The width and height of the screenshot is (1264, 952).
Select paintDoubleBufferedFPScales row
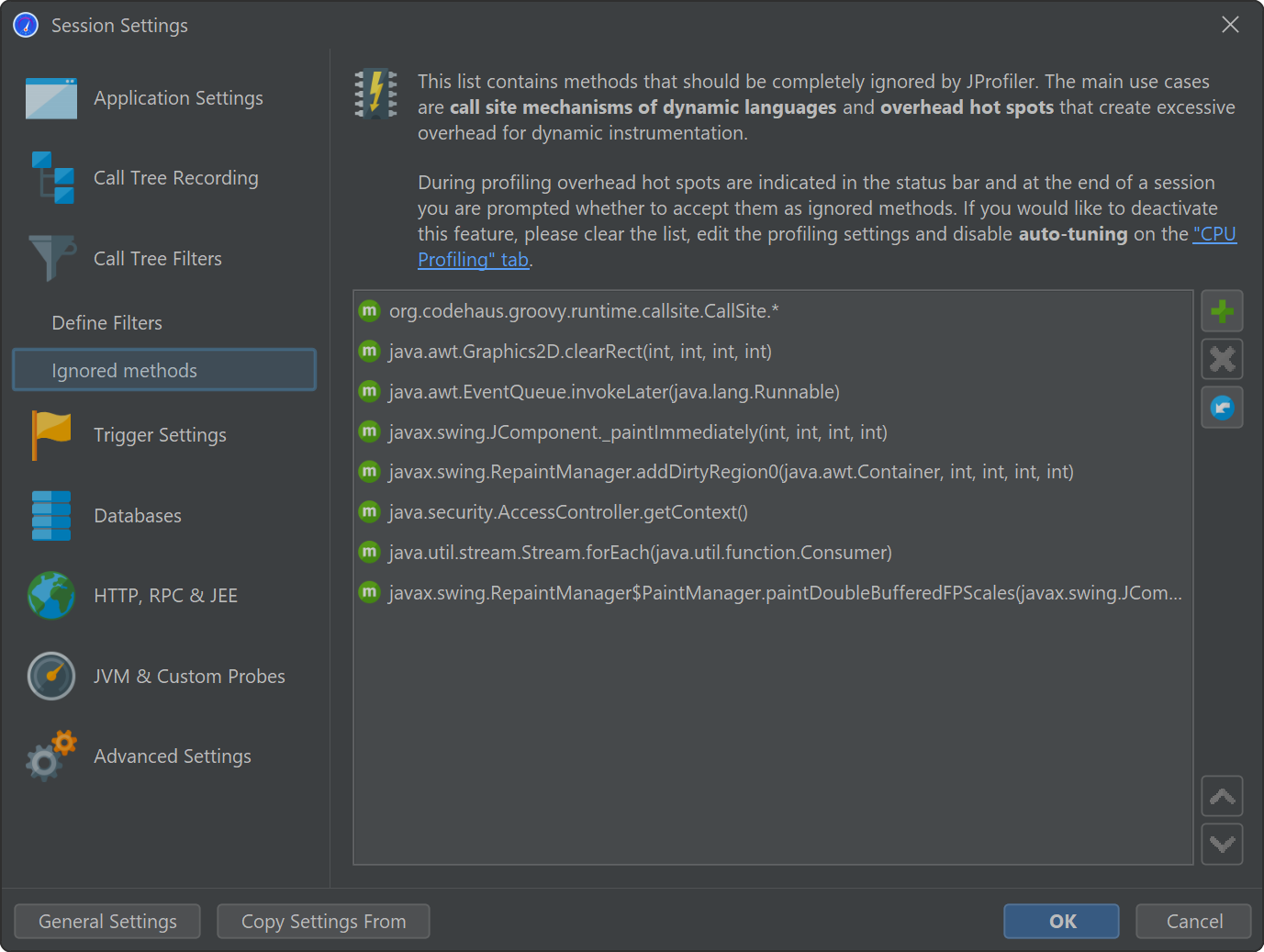tap(773, 592)
